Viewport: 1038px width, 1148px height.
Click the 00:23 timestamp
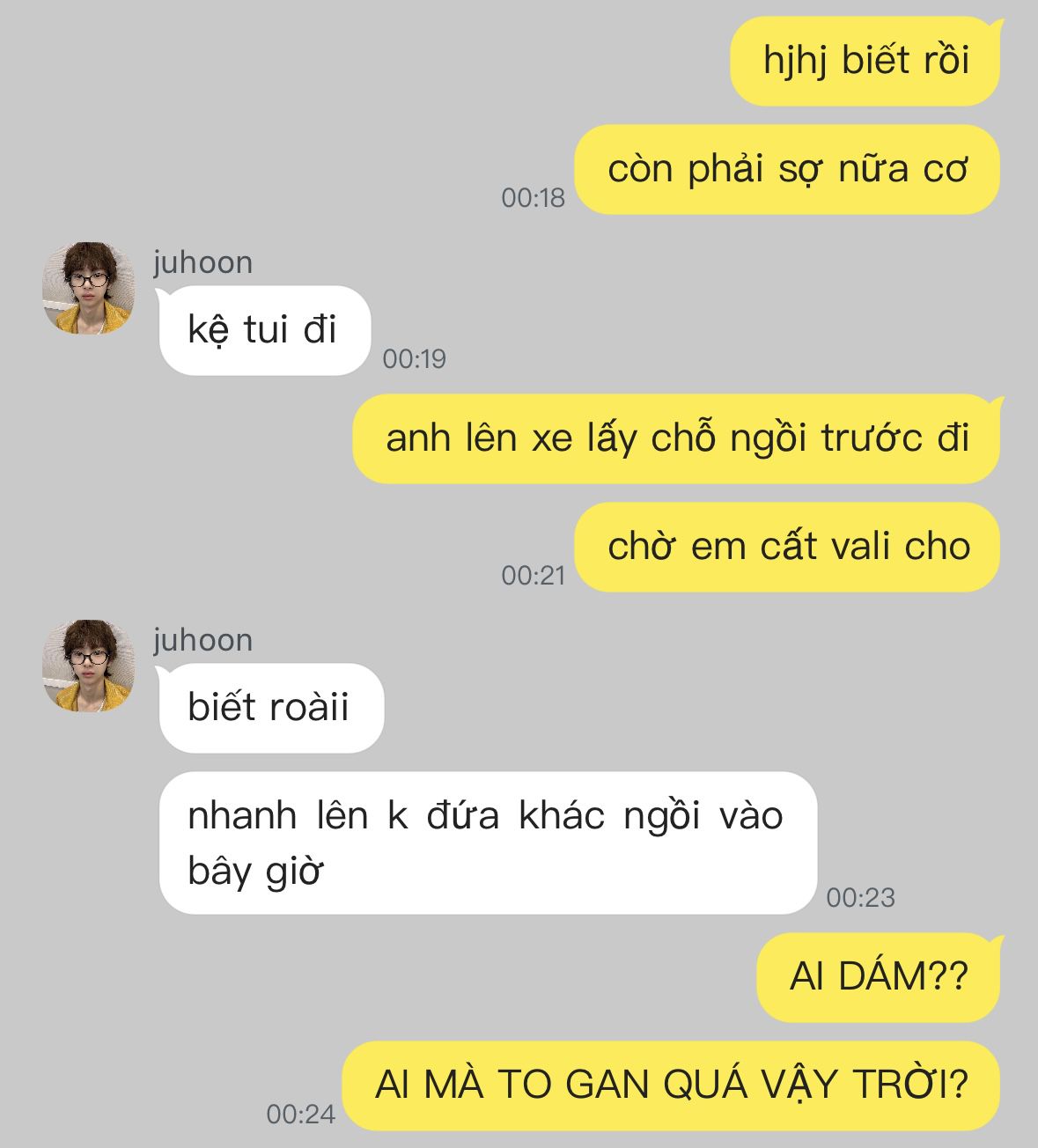(860, 898)
